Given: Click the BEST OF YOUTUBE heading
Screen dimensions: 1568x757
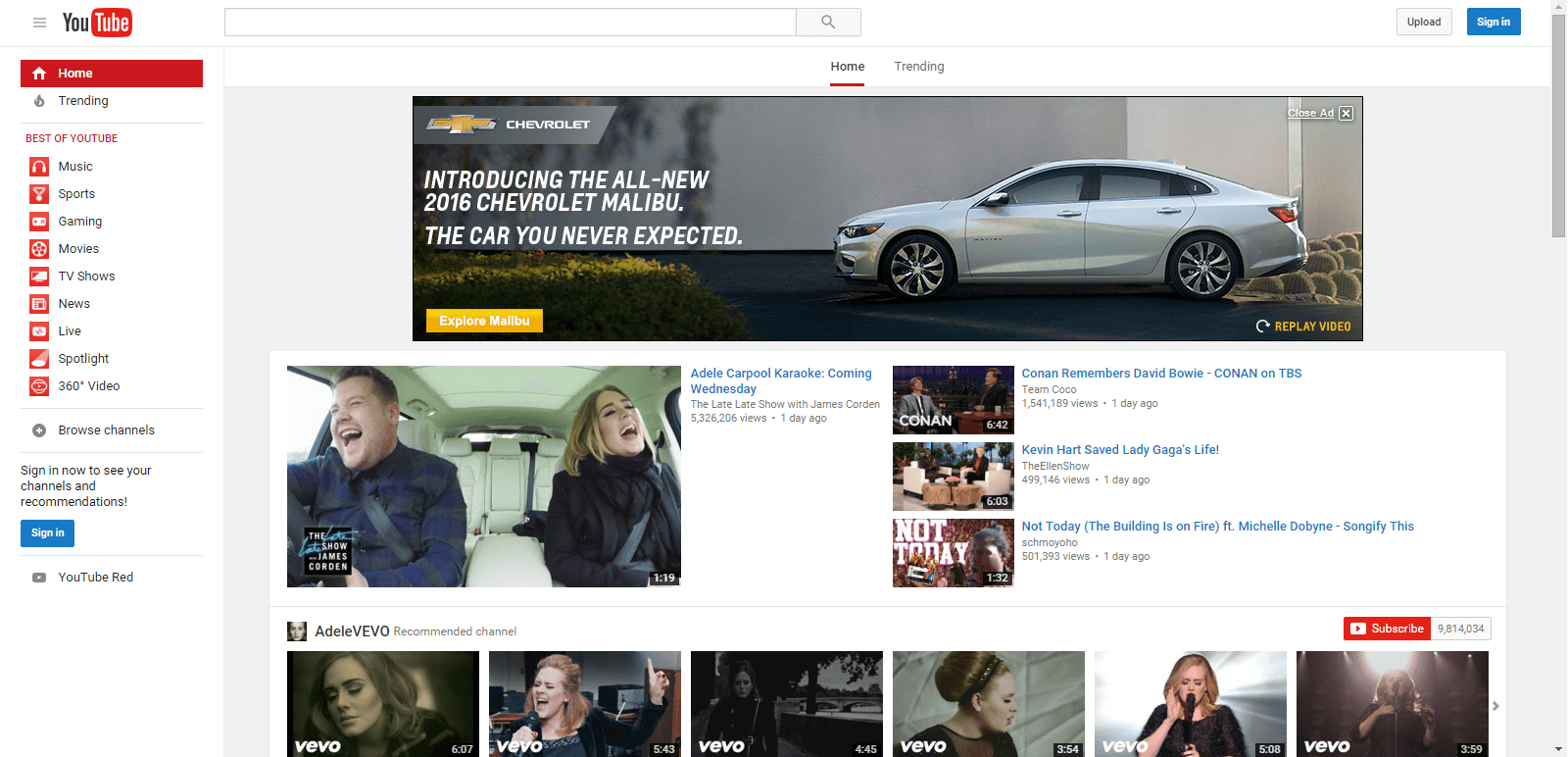Looking at the screenshot, I should point(72,139).
